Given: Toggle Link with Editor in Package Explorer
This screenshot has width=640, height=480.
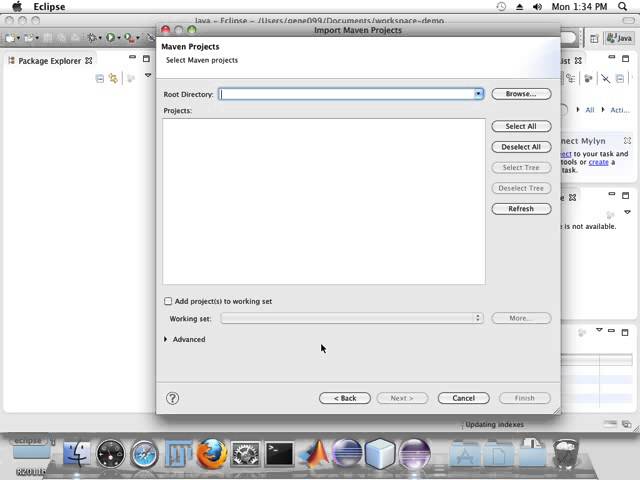Looking at the screenshot, I should (x=113, y=78).
